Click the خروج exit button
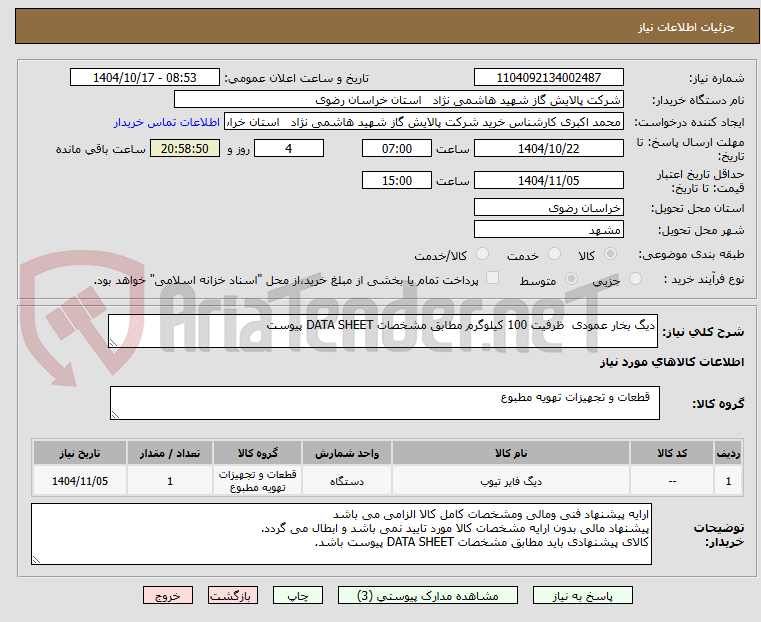Image resolution: width=761 pixels, height=622 pixels. pos(168,595)
